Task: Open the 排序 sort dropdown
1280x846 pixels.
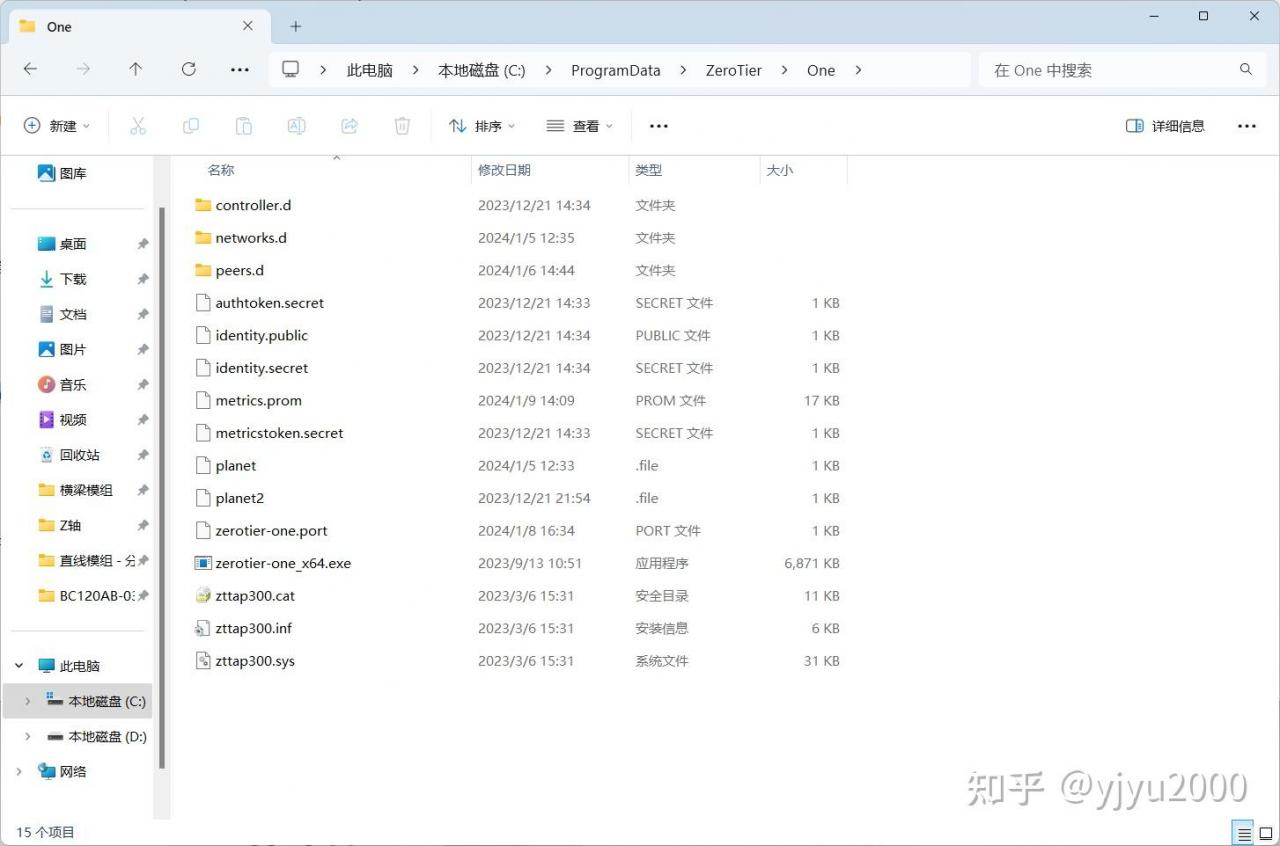Action: click(482, 126)
